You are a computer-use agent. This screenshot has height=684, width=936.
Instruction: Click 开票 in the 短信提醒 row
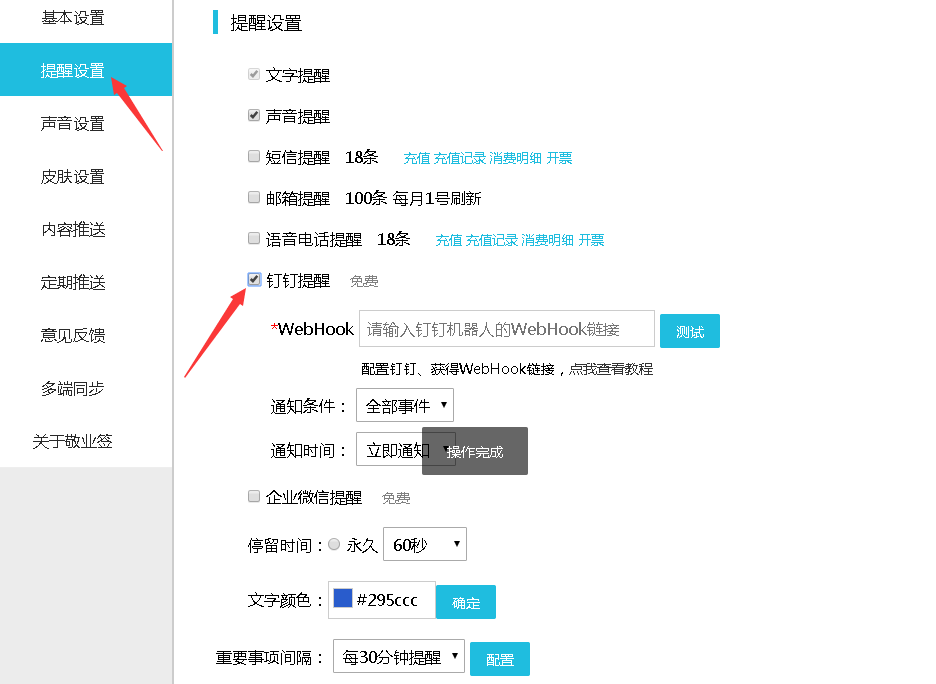559,158
